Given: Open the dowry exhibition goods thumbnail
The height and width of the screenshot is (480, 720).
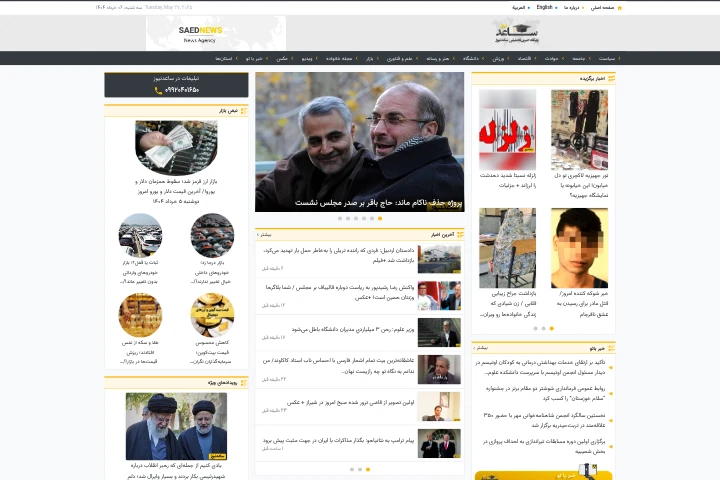Looking at the screenshot, I should point(579,130).
